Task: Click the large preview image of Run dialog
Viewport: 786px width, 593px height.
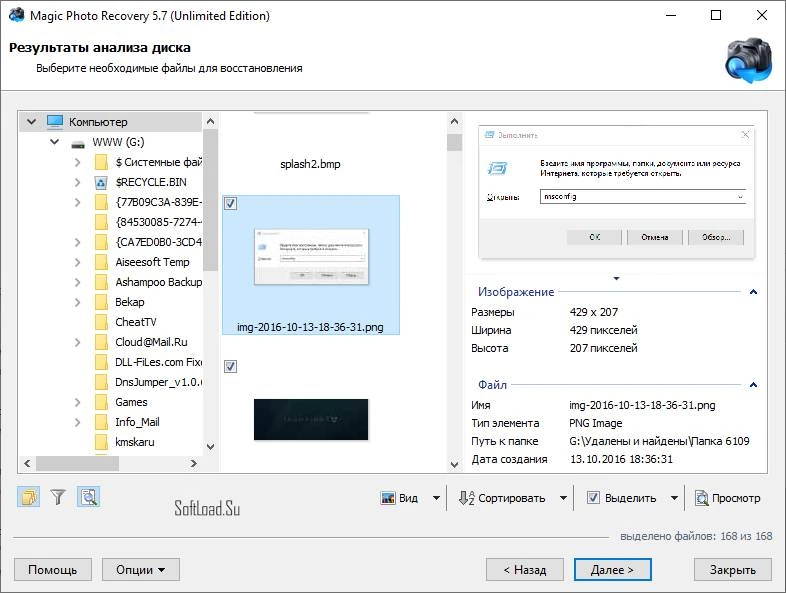Action: point(617,193)
